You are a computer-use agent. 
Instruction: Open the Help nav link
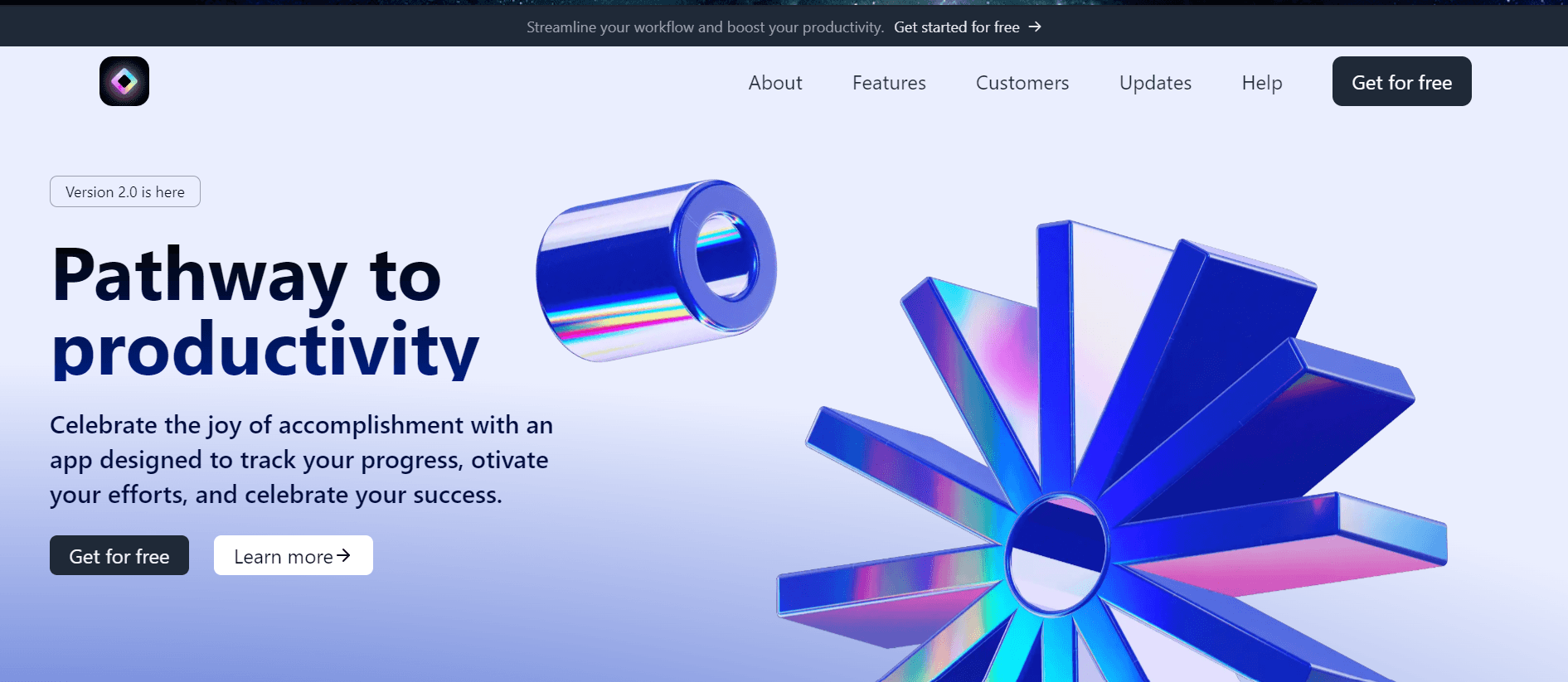pos(1262,83)
